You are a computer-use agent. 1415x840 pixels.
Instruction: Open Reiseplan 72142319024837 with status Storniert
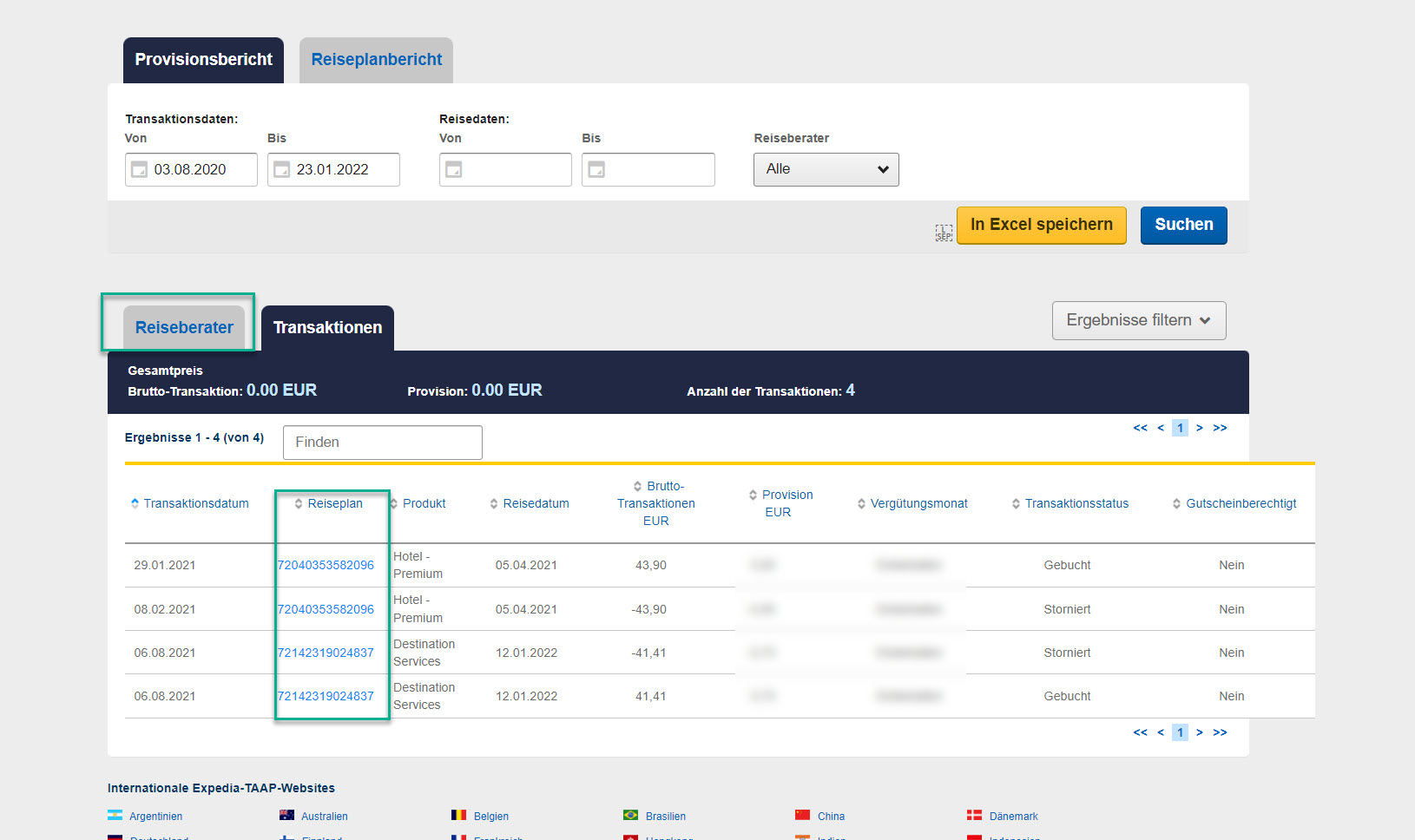tap(326, 653)
